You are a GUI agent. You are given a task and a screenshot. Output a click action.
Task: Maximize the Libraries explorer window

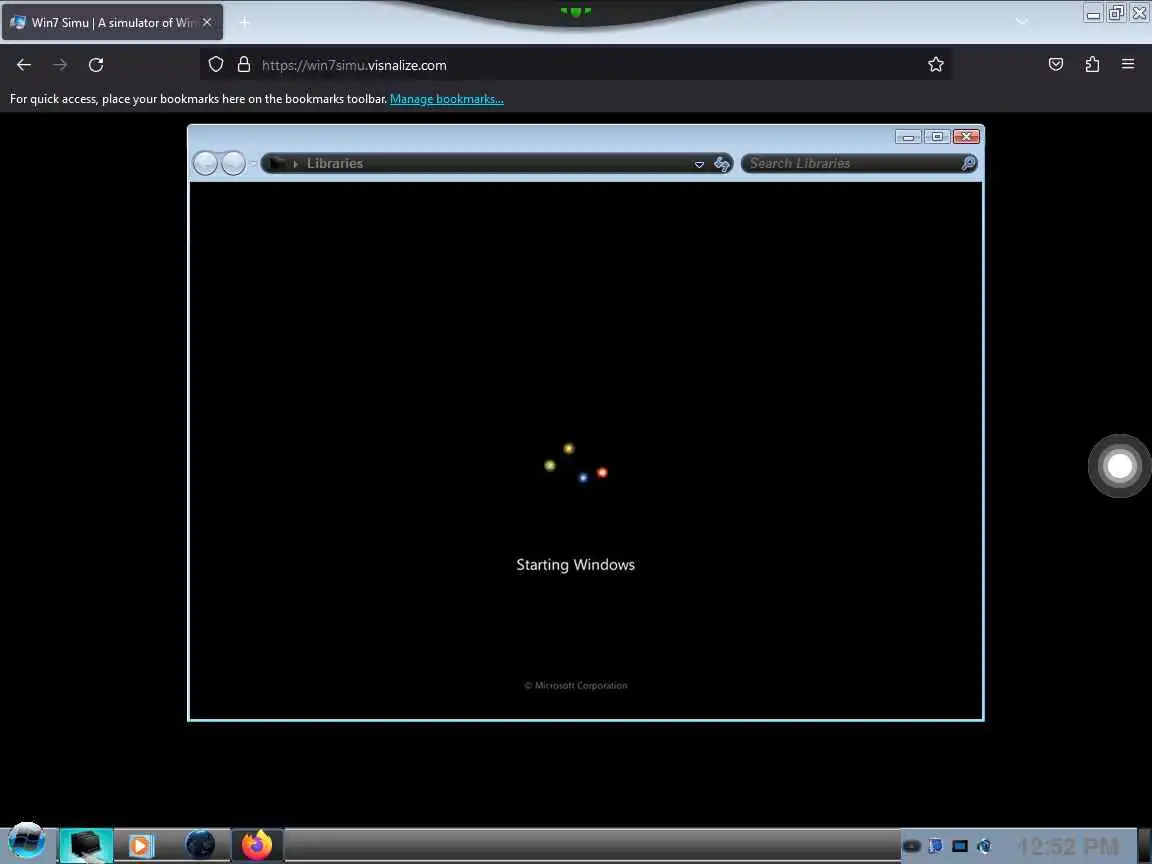[937, 137]
